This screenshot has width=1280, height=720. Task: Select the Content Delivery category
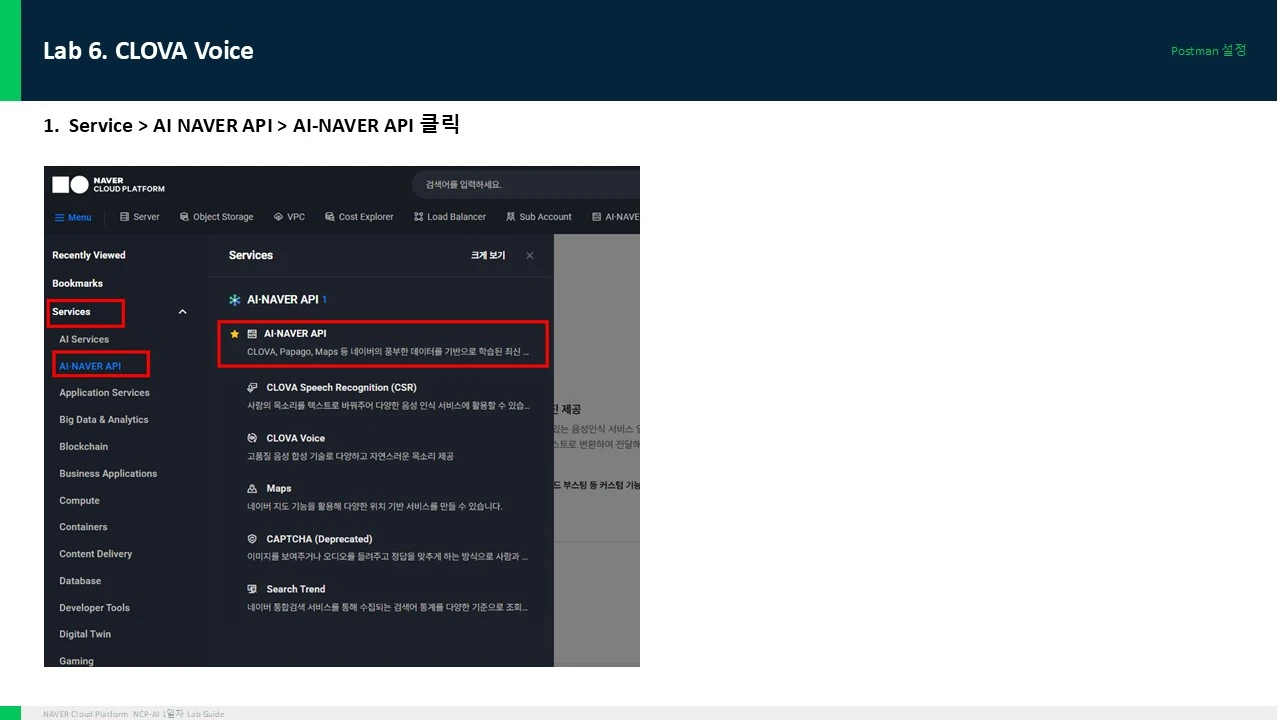point(96,554)
